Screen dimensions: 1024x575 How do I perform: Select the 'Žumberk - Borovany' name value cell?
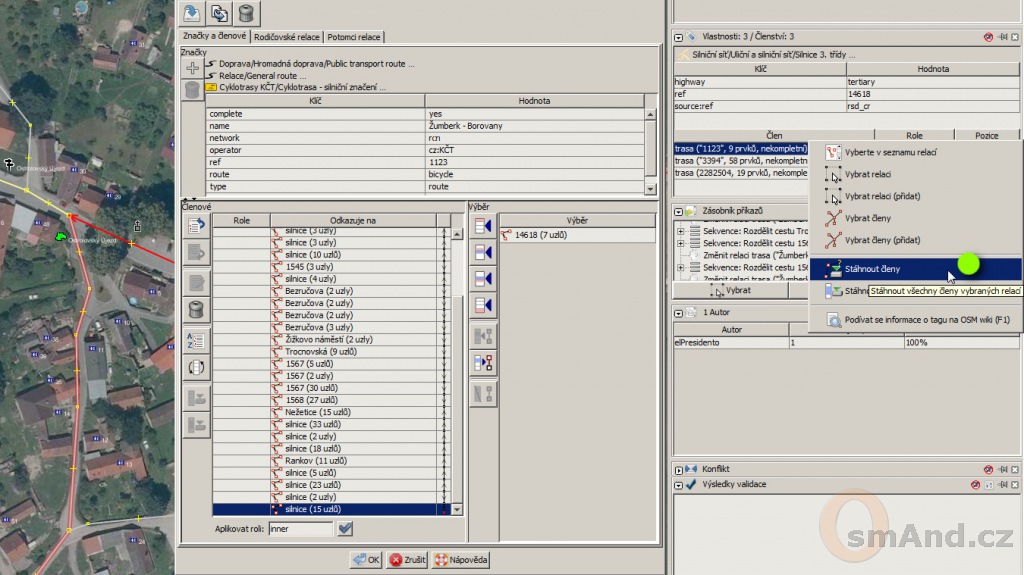click(x=535, y=126)
